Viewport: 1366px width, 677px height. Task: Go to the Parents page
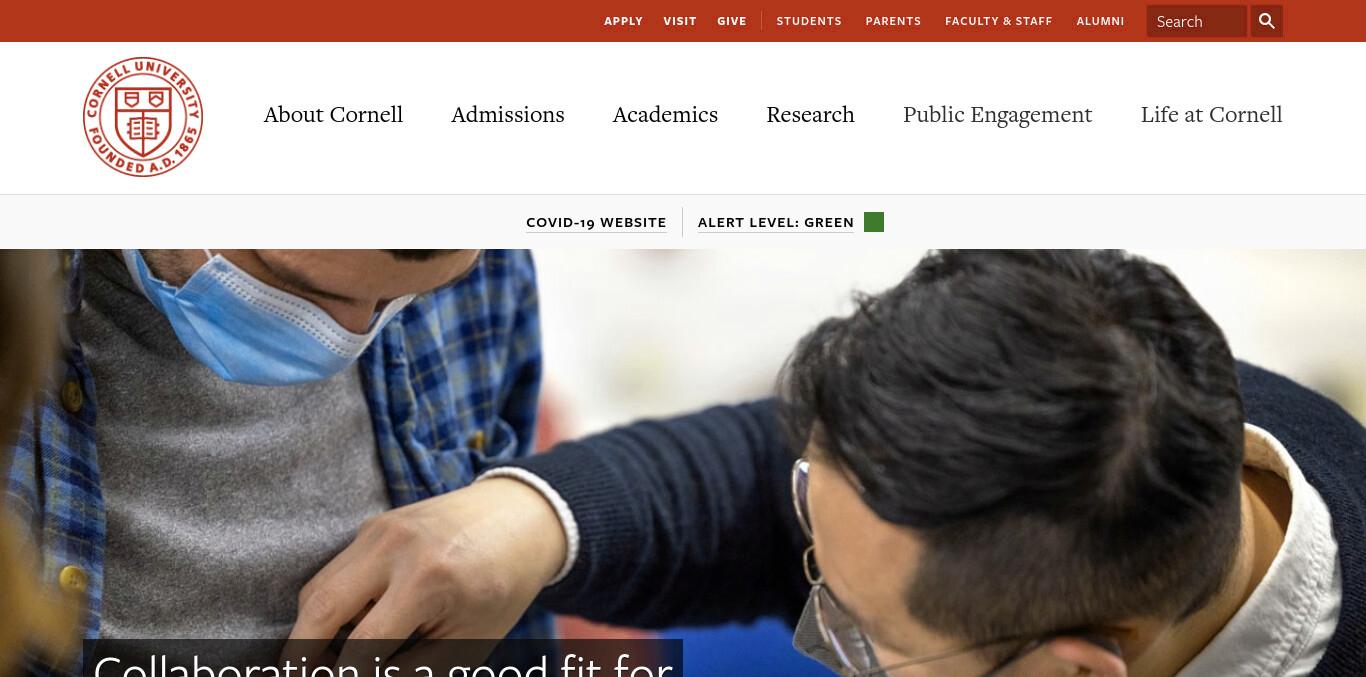(x=893, y=21)
